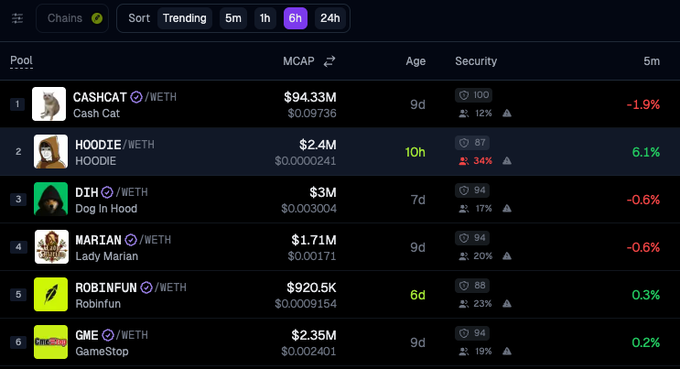Click the -1.9% 5m change
Screen dimensions: 680x369
point(643,104)
